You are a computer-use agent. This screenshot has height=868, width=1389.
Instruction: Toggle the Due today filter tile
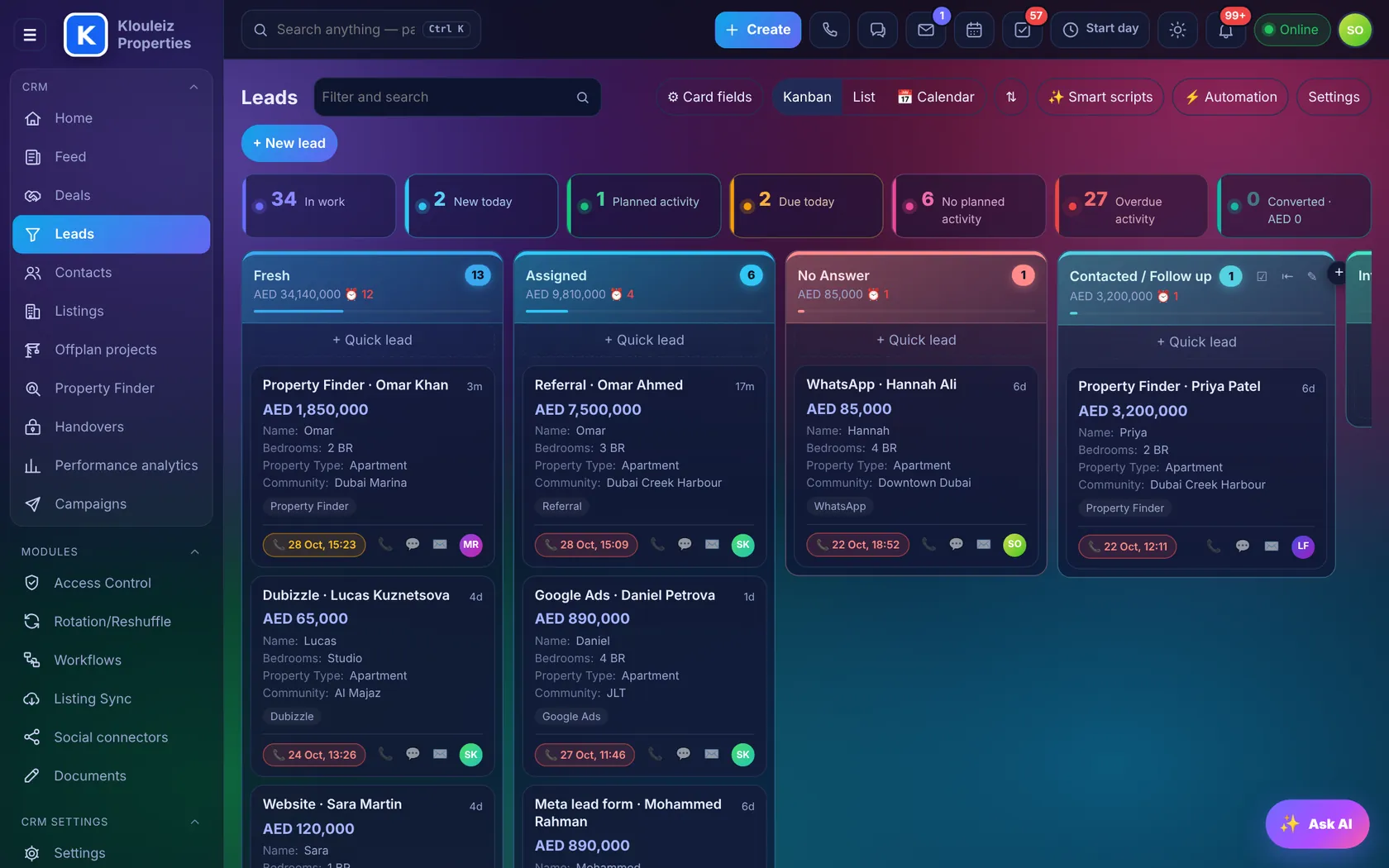[806, 205]
